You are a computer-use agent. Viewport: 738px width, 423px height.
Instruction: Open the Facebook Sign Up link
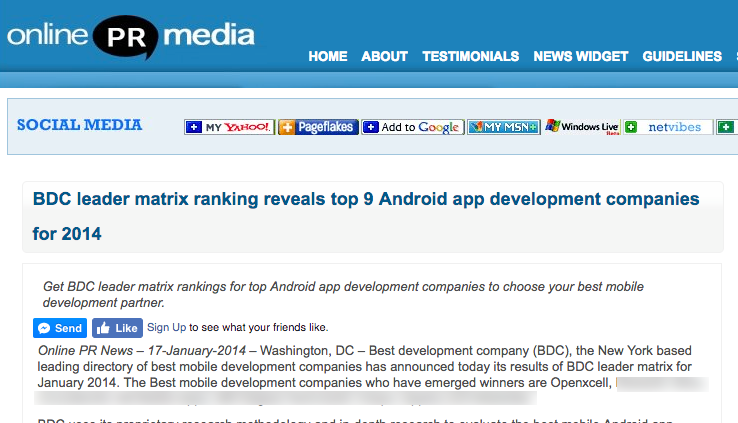click(x=166, y=327)
